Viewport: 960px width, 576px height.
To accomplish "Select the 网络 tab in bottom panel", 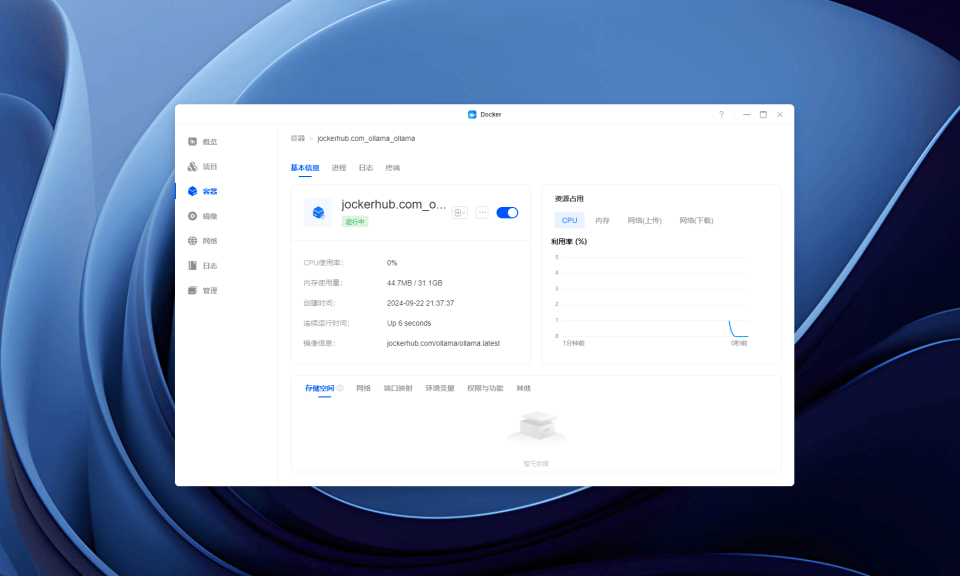I will click(364, 388).
